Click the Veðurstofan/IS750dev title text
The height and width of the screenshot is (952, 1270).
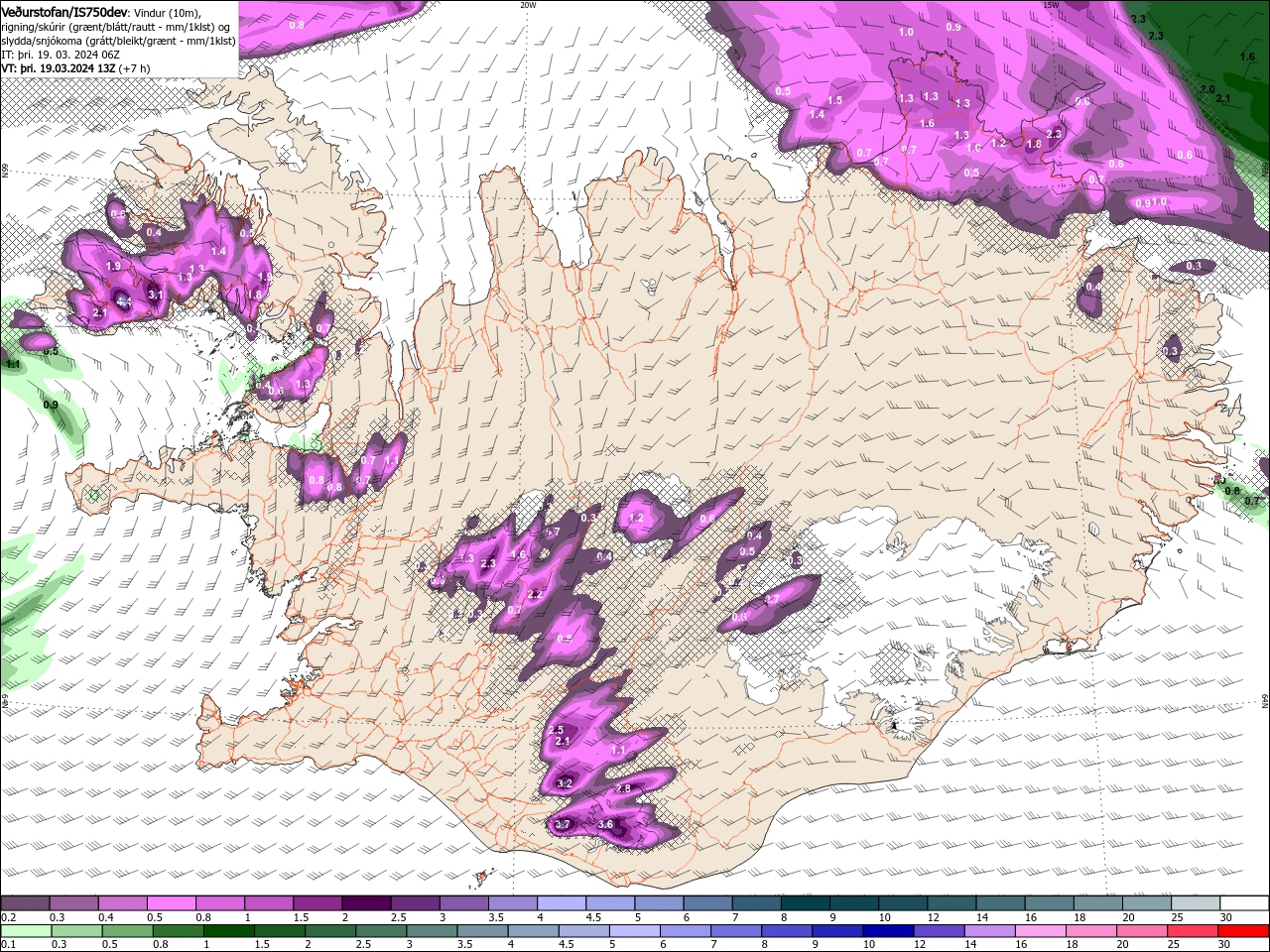pos(65,11)
